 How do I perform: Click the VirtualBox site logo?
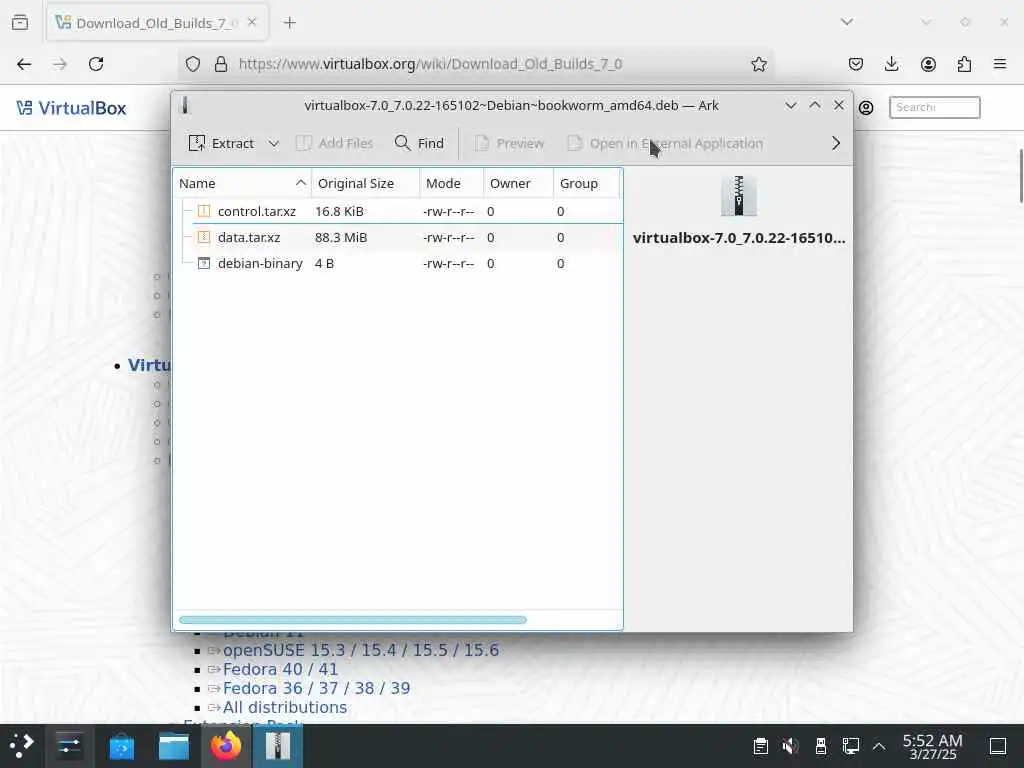click(71, 108)
